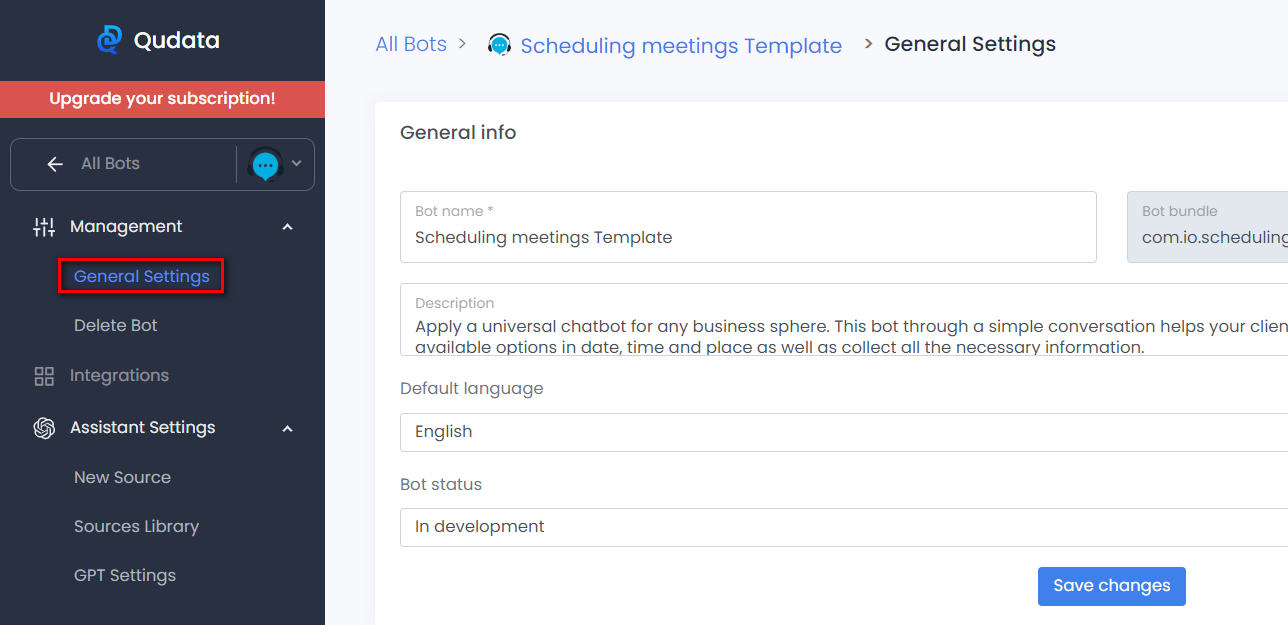
Task: Collapse the Assistant Settings chevron
Action: point(288,428)
